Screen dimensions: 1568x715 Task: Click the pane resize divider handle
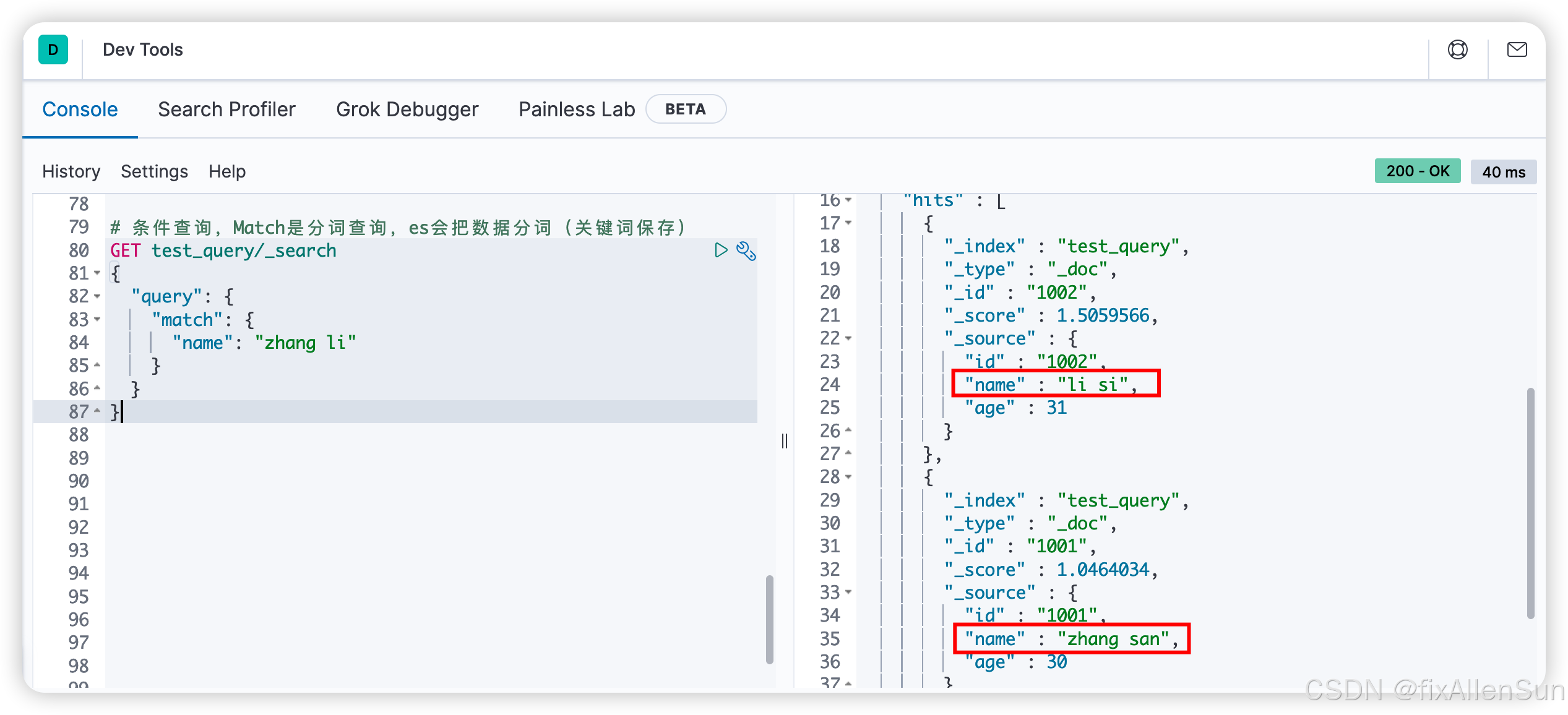coord(785,440)
